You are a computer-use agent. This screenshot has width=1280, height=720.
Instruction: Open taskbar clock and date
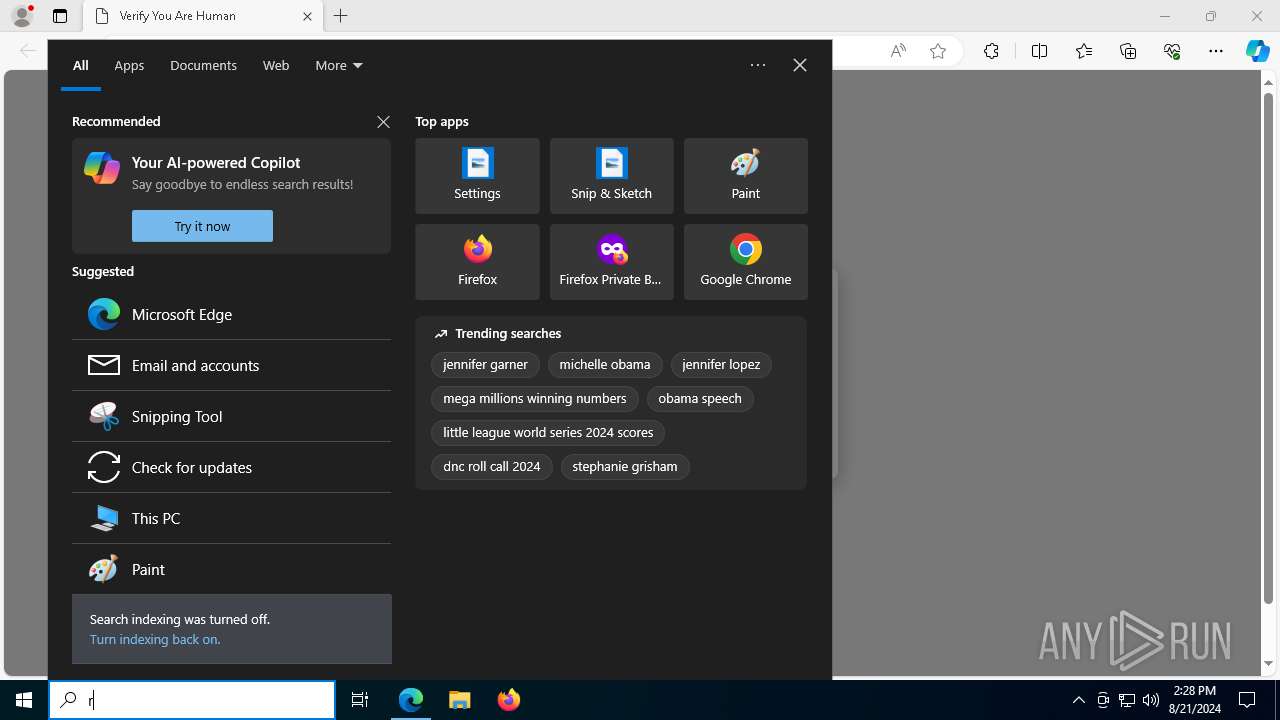tap(1195, 700)
